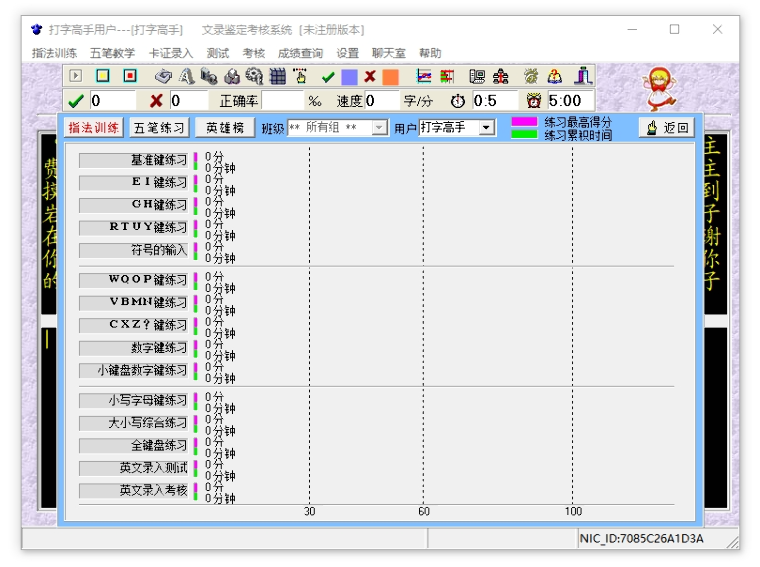Click the people group toolbar icon
The image size is (760, 567).
coord(500,76)
